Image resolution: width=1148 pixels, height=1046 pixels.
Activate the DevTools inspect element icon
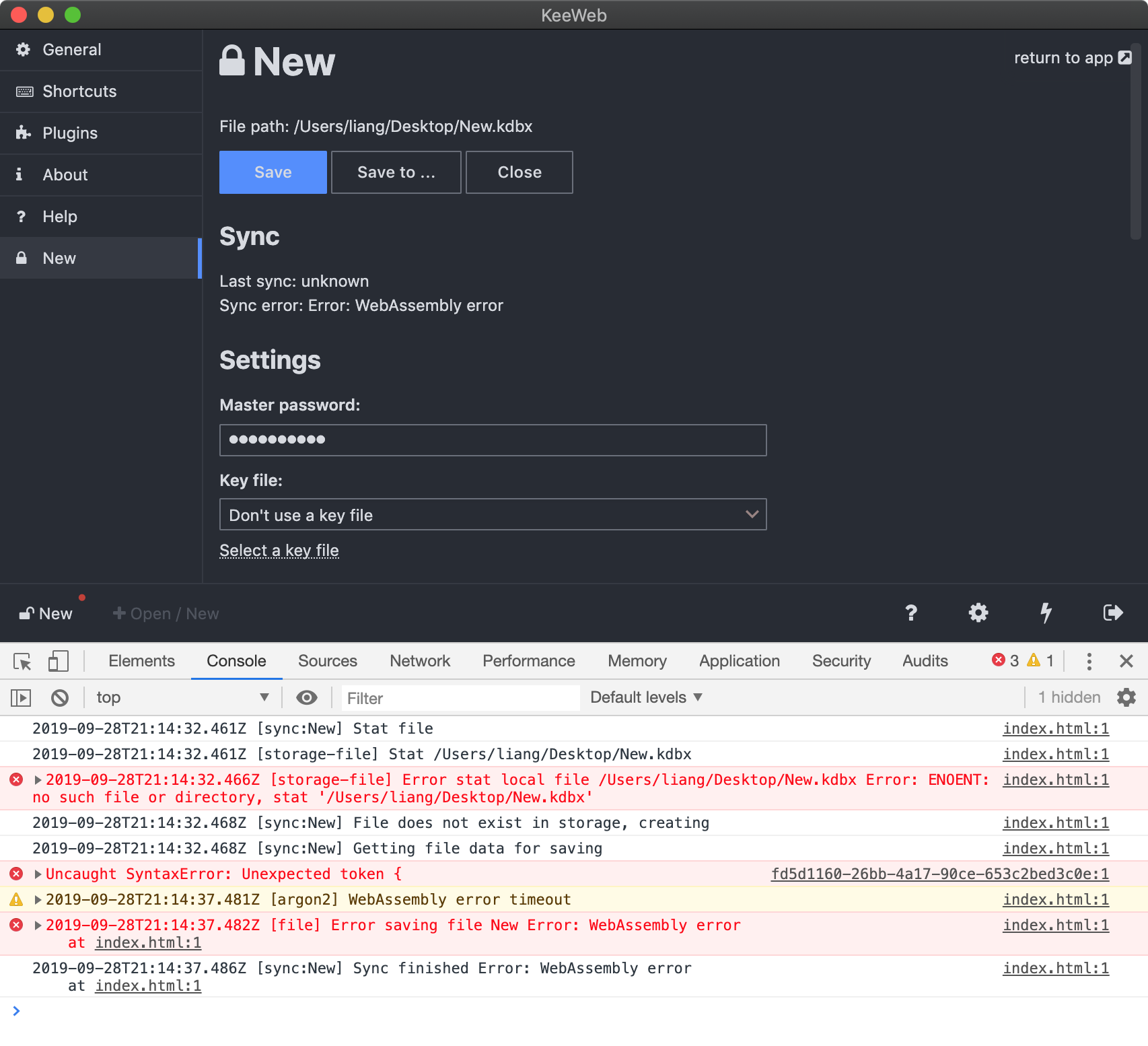point(22,662)
